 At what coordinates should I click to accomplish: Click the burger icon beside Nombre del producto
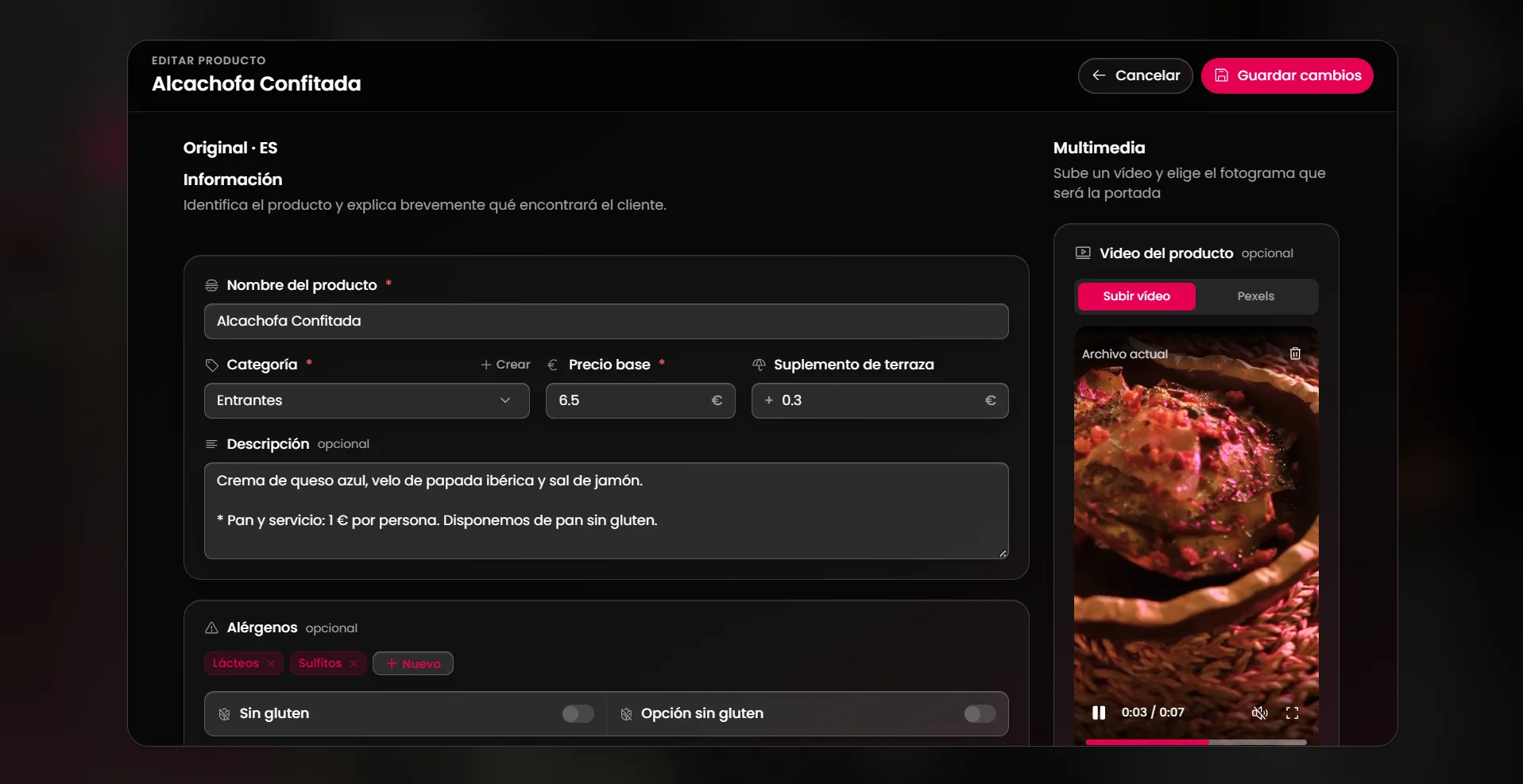pos(211,285)
